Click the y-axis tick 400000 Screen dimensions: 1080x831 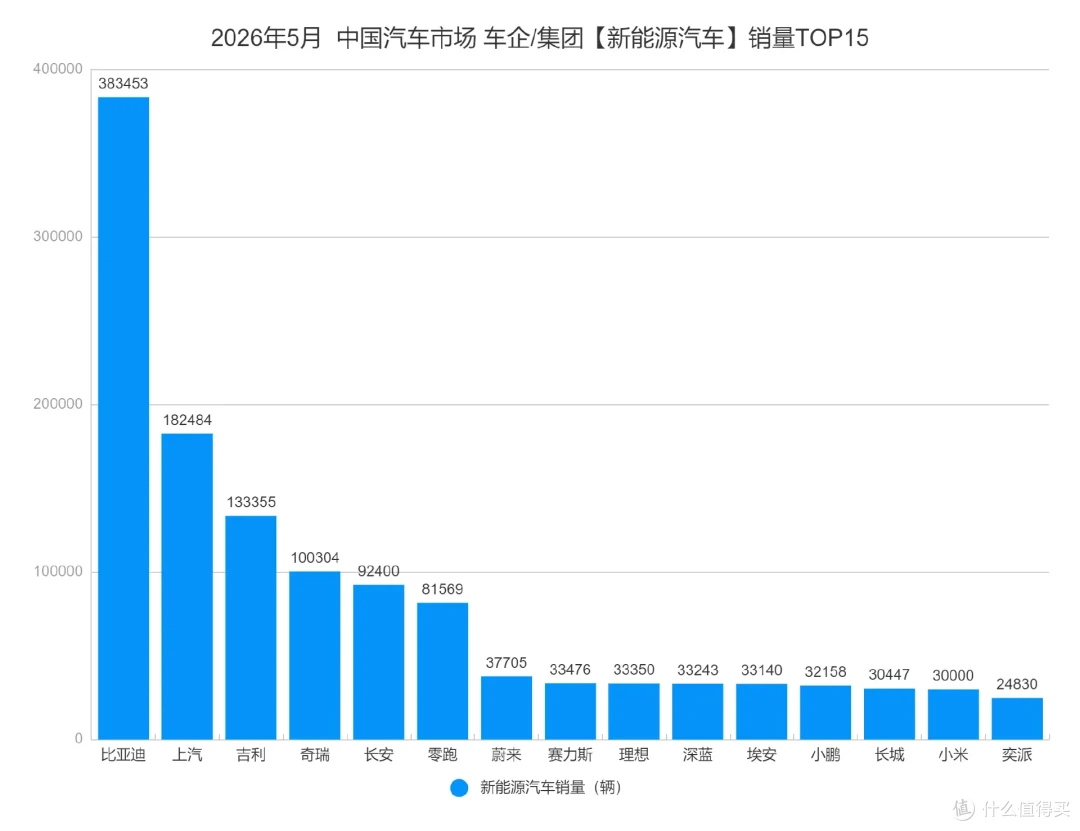click(x=58, y=69)
